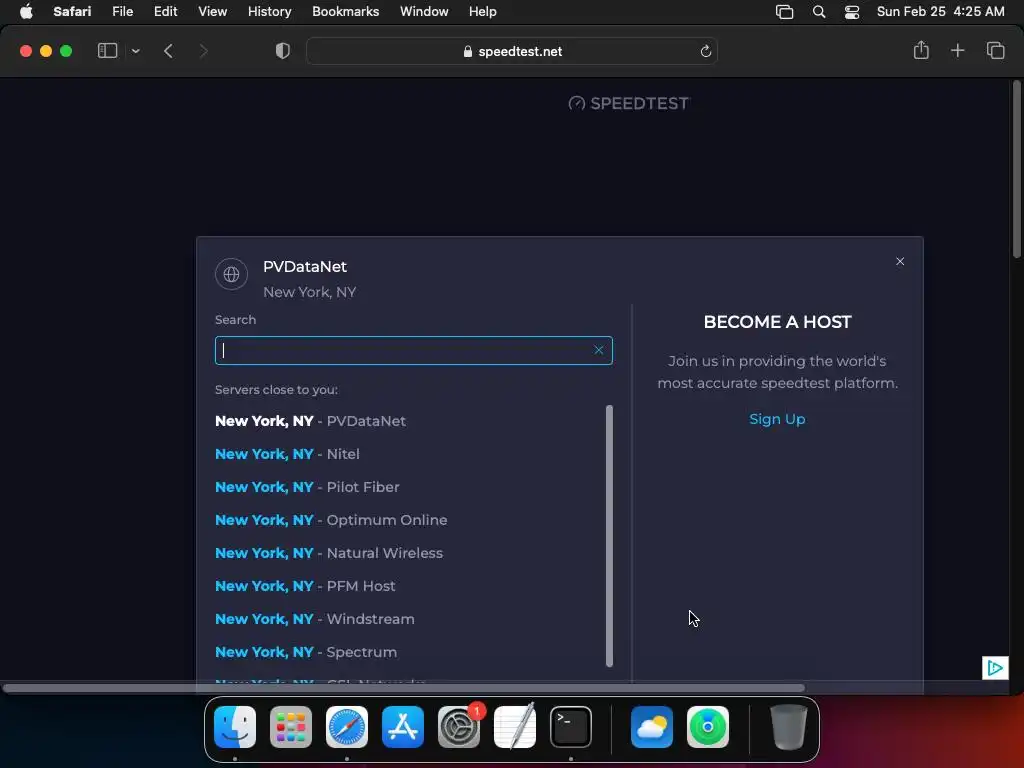Go back with the back arrow

point(168,51)
